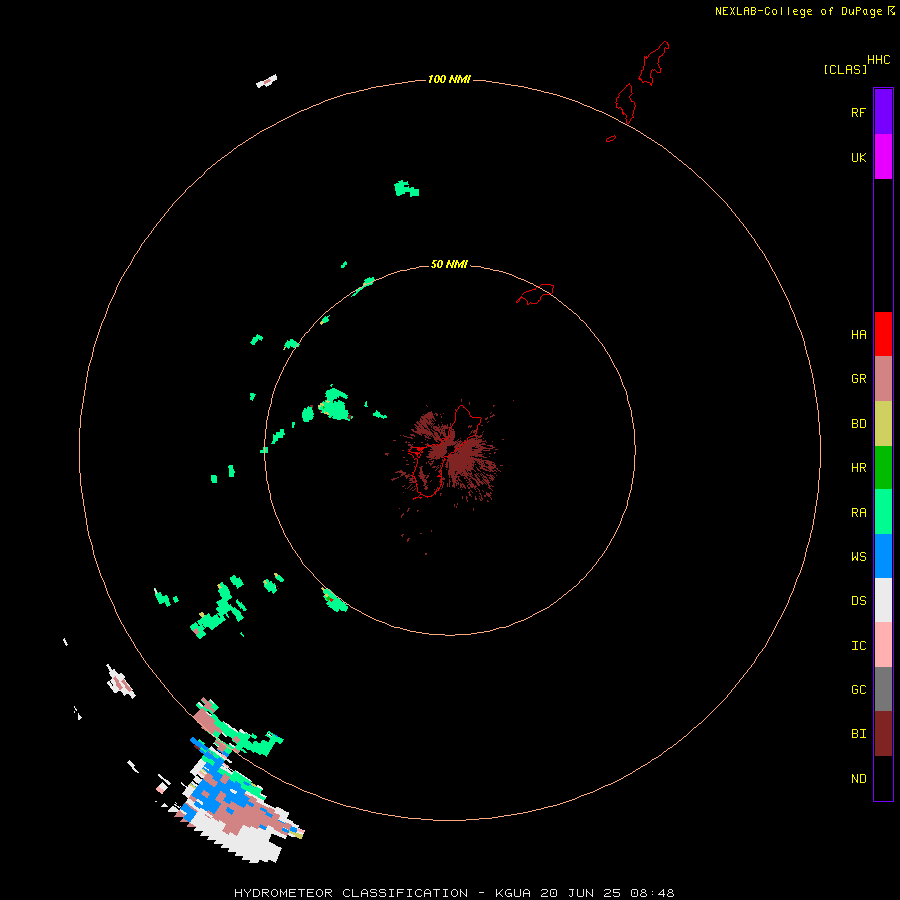Click the ND legend label
900x900 pixels.
(858, 779)
